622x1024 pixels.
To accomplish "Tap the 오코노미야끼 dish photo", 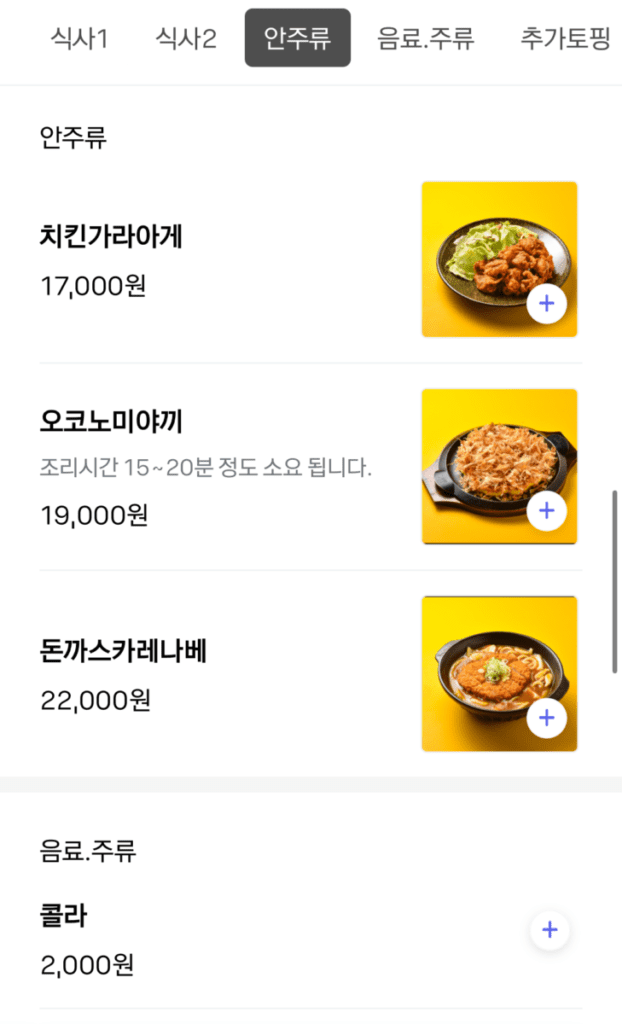I will pos(499,466).
